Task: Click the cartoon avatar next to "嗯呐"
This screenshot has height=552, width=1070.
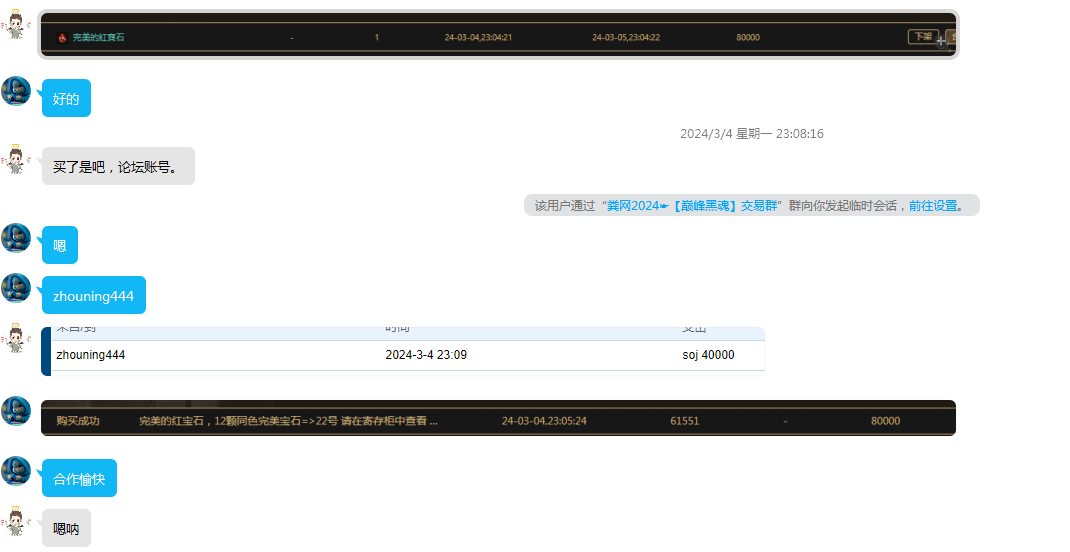Action: pyautogui.click(x=16, y=522)
